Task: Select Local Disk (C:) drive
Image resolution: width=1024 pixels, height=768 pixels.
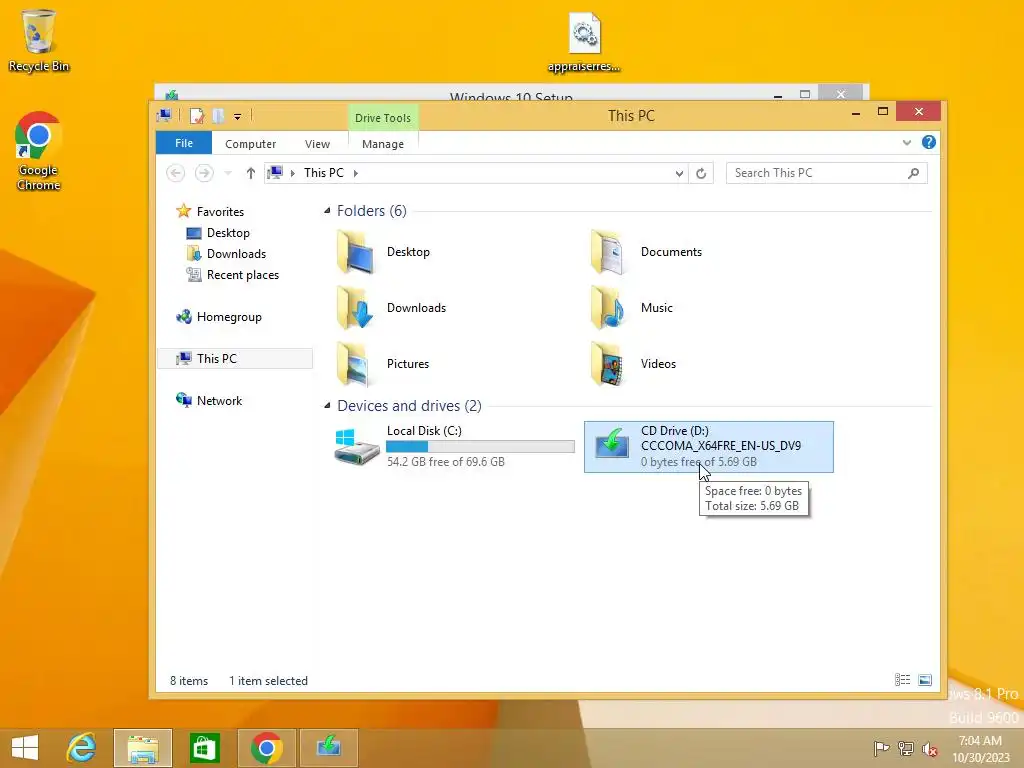Action: pyautogui.click(x=454, y=447)
